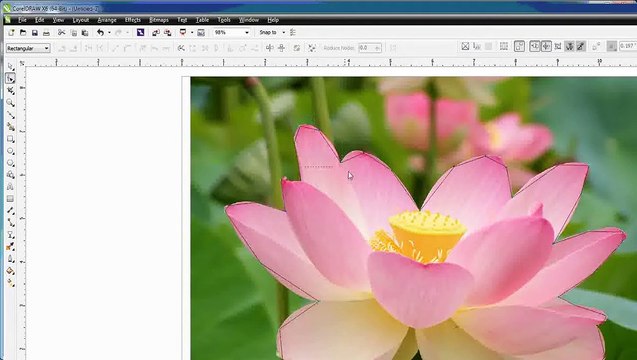Open the Help menu
Screen dimensions: 637x360
tap(273, 20)
